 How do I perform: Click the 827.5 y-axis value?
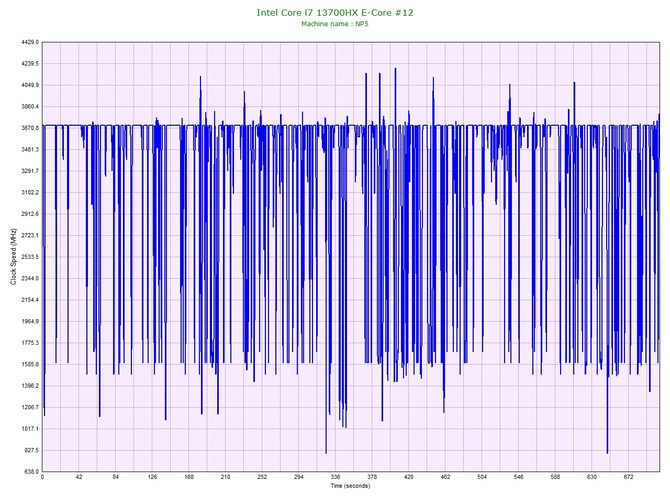31,450
